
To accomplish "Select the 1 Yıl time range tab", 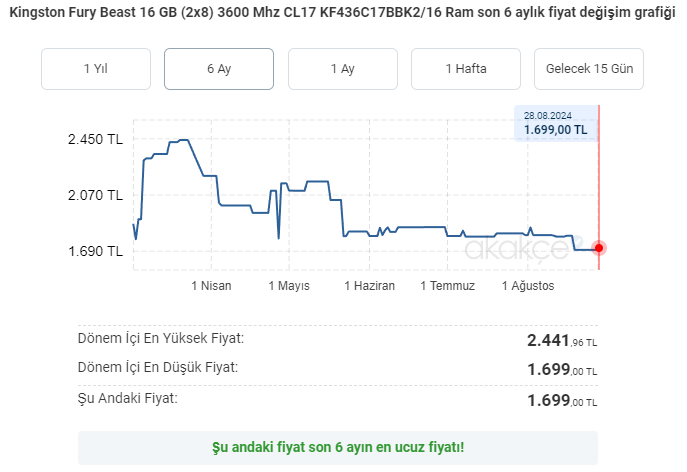I will coord(96,69).
